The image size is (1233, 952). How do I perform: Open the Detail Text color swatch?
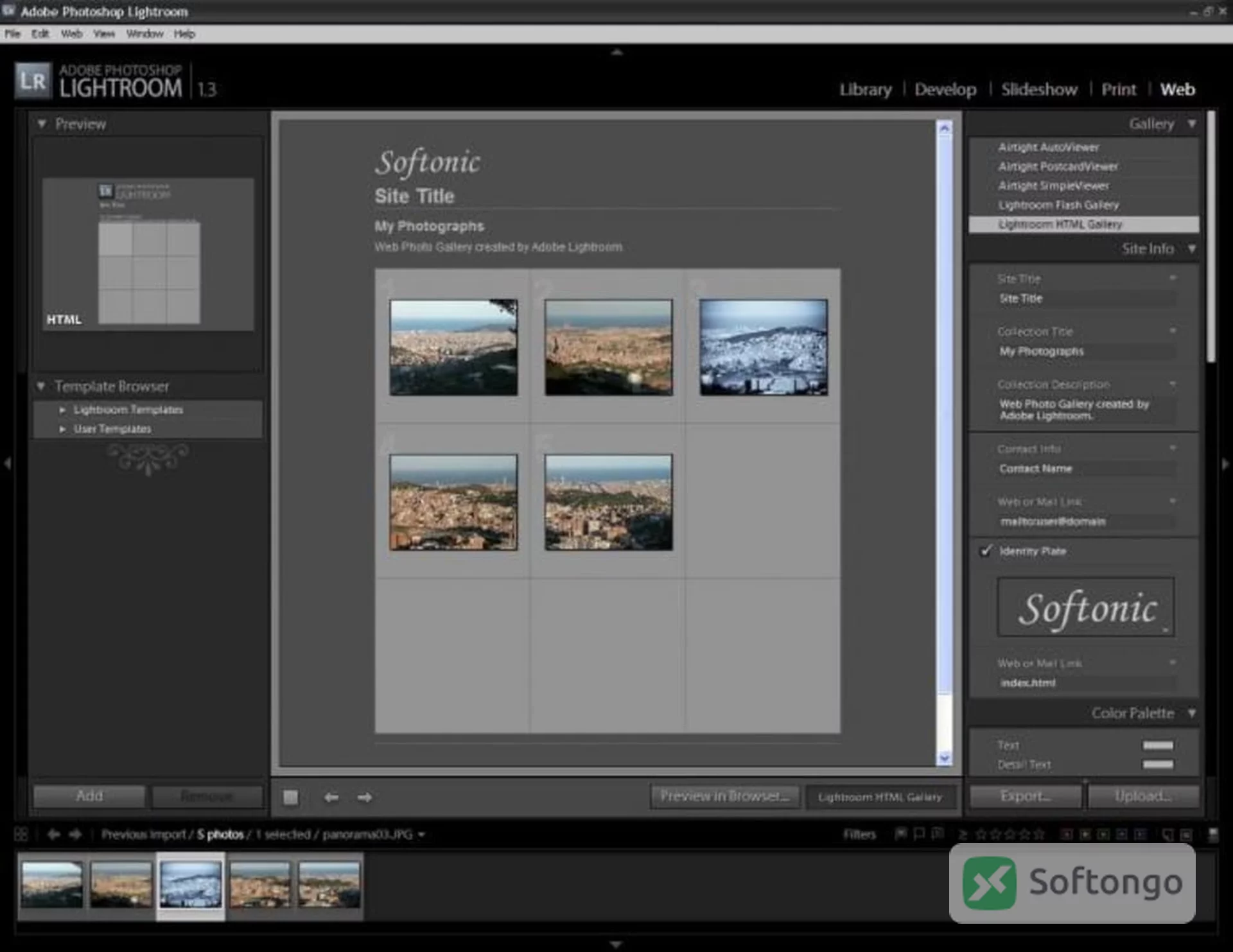tap(1158, 765)
